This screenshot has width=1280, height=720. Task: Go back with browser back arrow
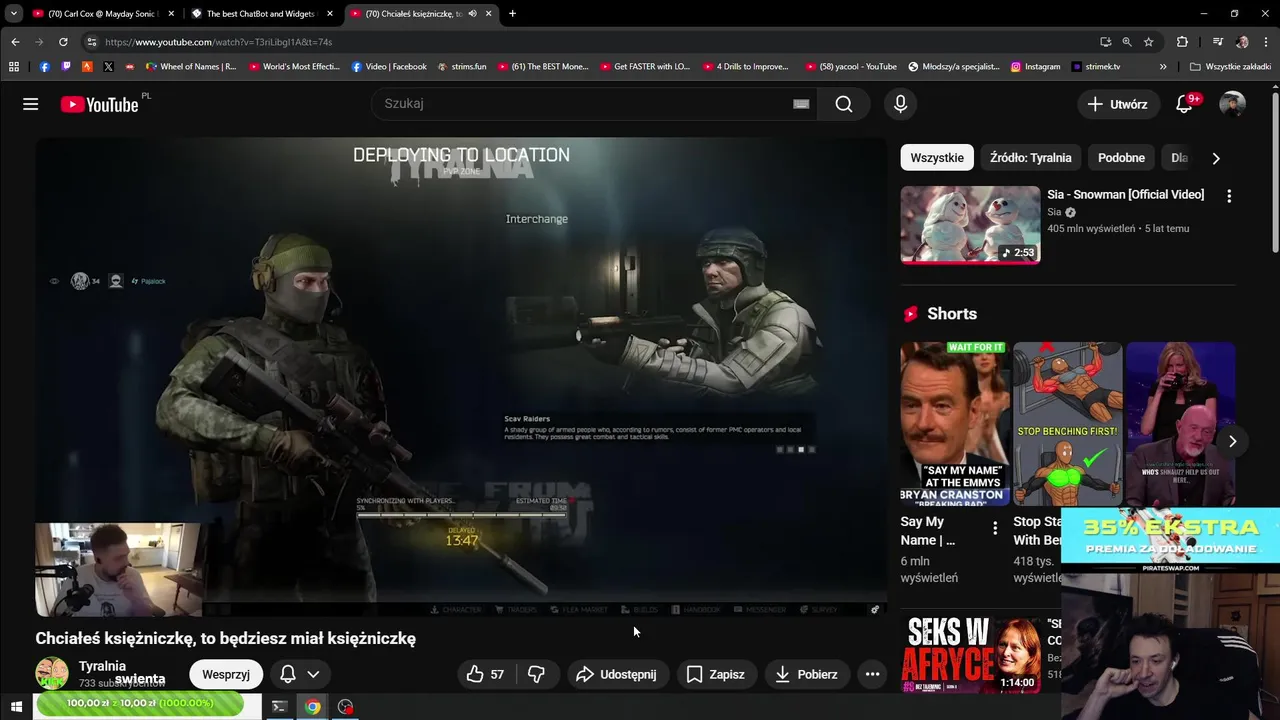15,42
